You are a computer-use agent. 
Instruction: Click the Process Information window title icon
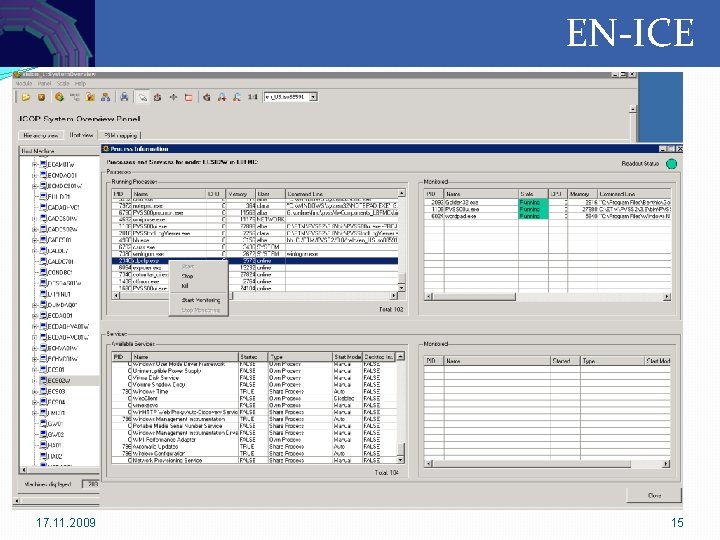[x=106, y=149]
